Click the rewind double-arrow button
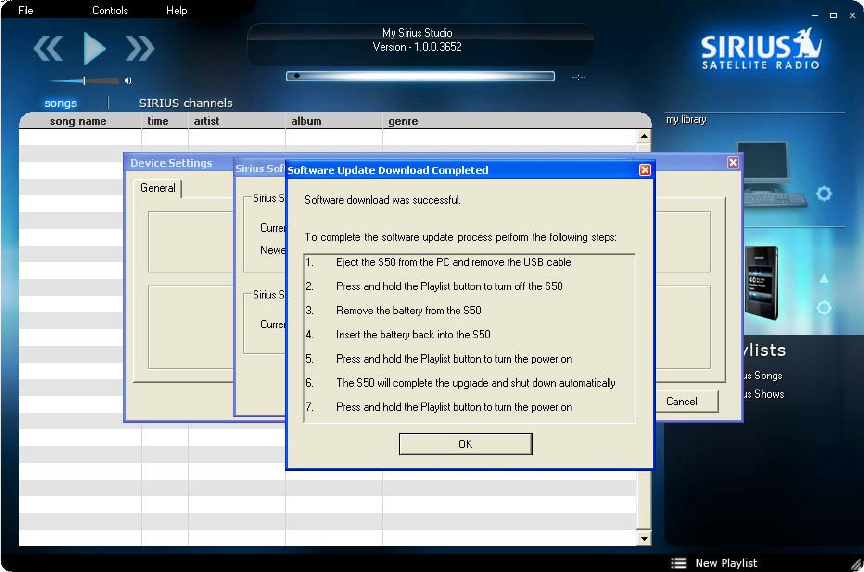864x572 pixels. point(48,48)
